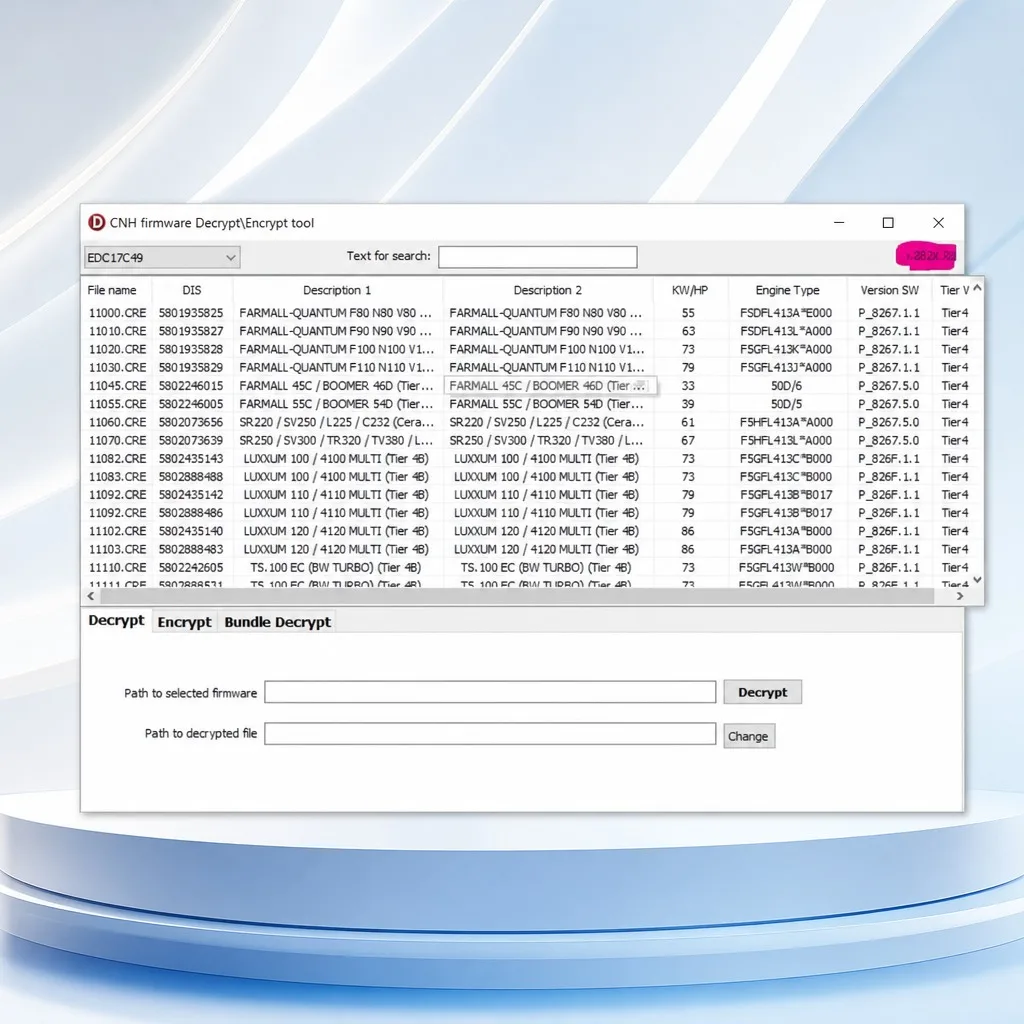Click SR220 / SV250 Description 2 cell

547,423
